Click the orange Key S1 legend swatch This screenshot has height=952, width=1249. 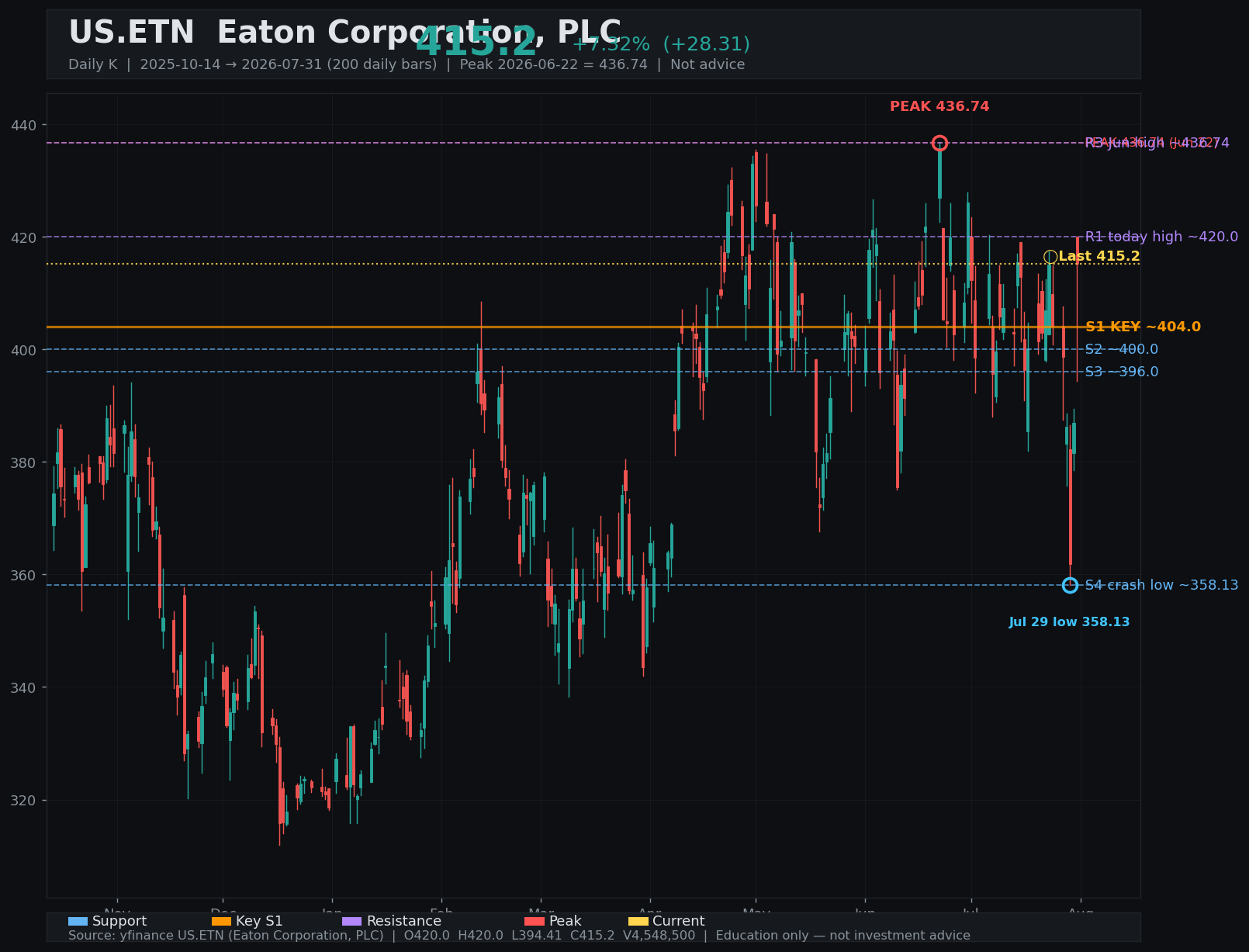[221, 921]
